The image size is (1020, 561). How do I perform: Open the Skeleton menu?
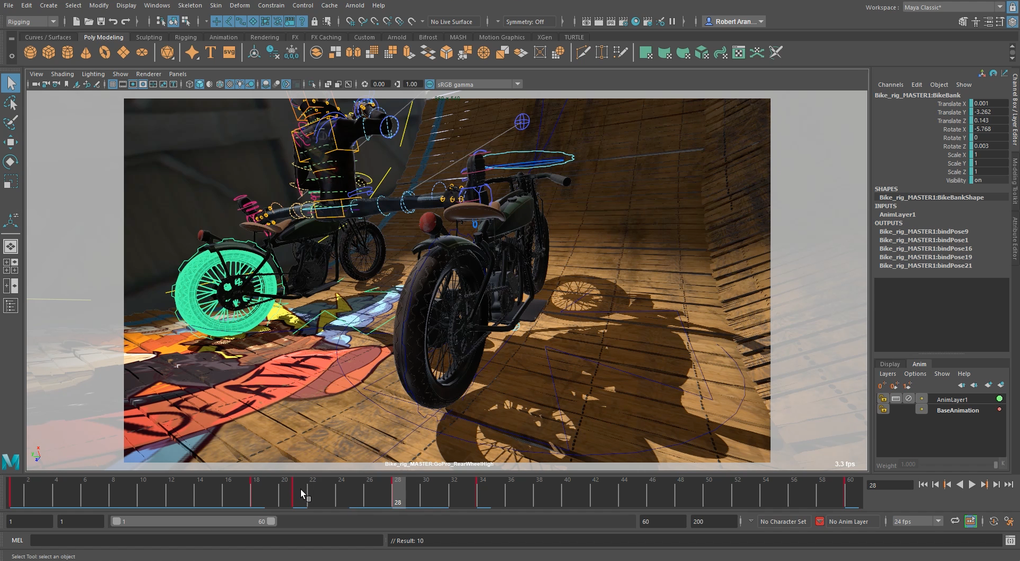tap(189, 5)
